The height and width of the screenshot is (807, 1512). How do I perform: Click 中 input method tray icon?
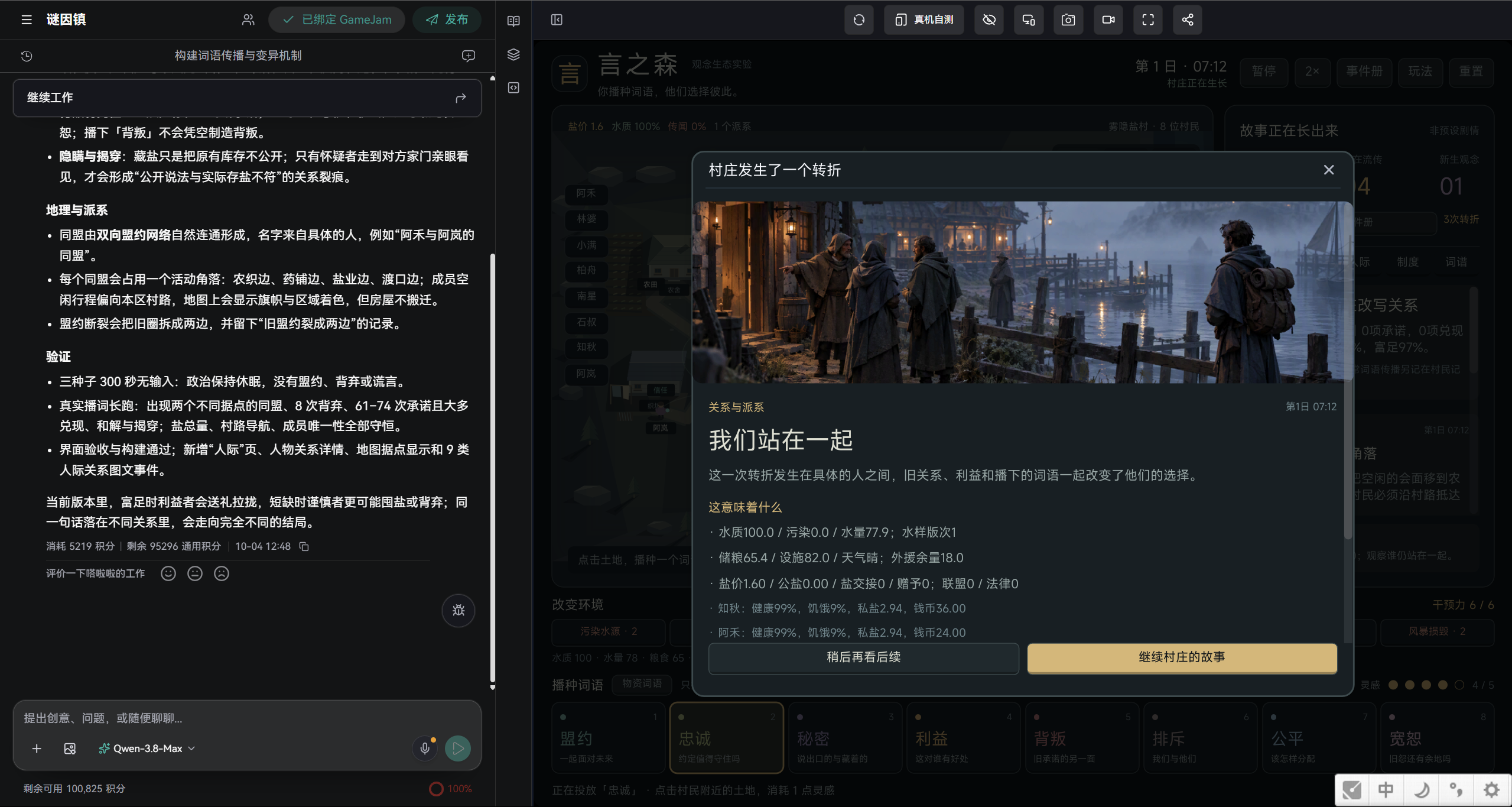[1386, 790]
